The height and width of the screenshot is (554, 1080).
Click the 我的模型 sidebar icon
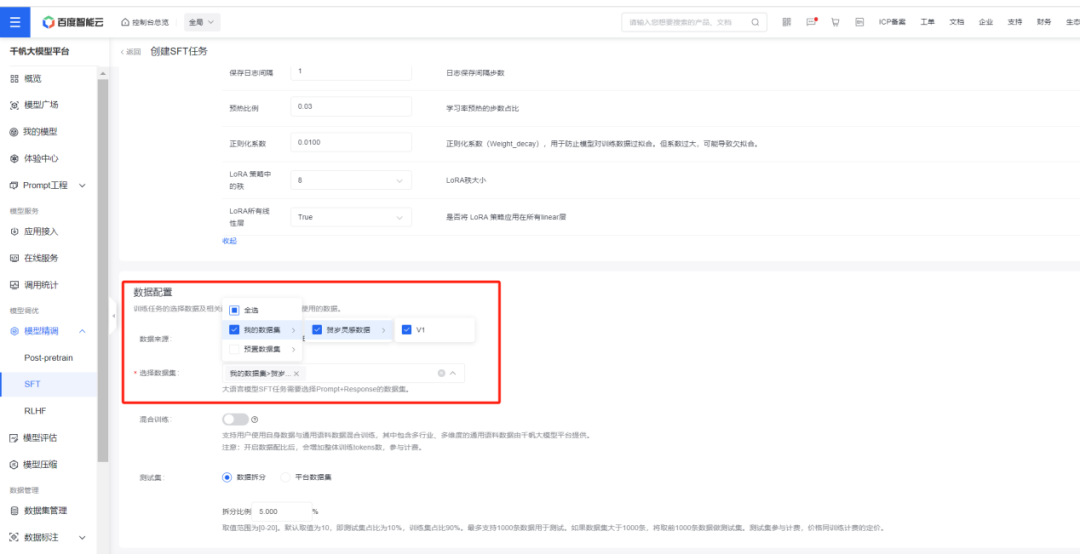coord(14,132)
